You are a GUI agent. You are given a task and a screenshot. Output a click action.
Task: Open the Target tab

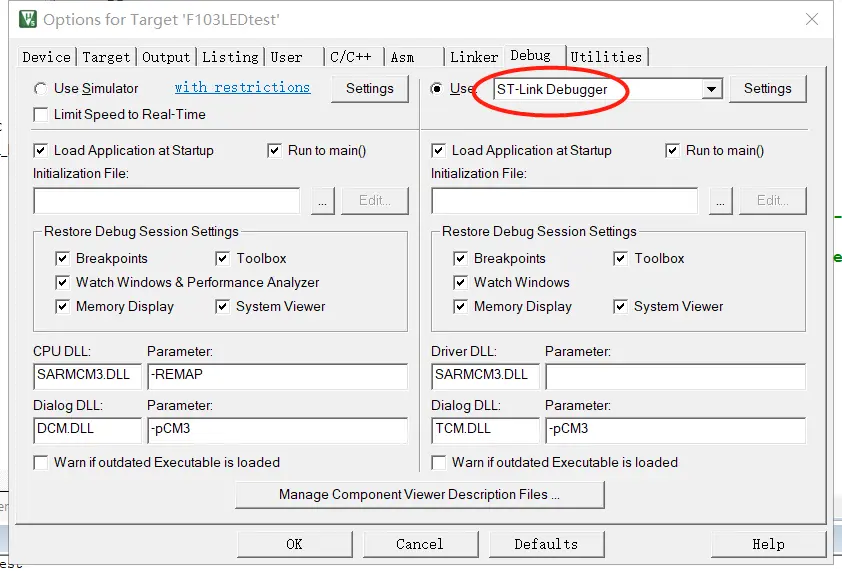[x=106, y=57]
